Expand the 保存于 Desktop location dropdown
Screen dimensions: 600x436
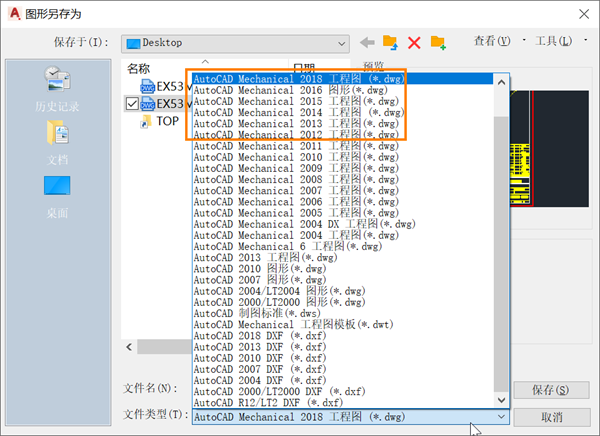point(341,44)
